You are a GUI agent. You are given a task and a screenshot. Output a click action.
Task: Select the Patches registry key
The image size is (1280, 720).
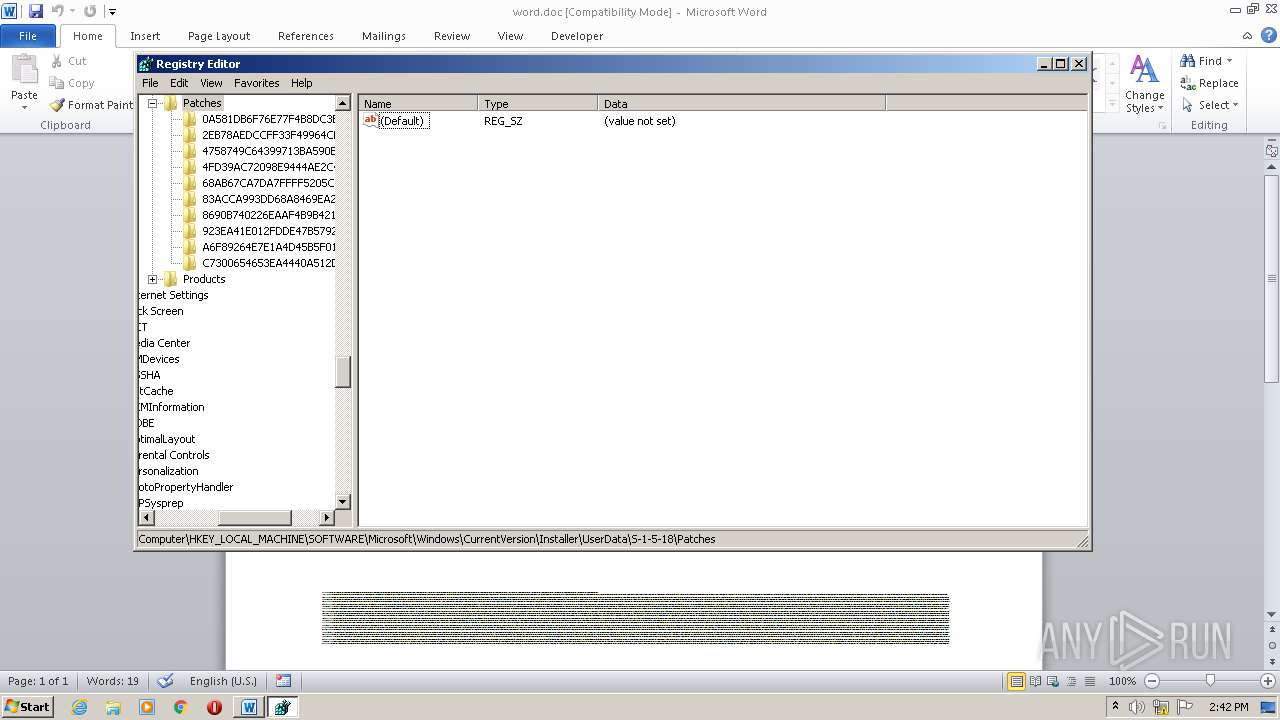click(202, 103)
